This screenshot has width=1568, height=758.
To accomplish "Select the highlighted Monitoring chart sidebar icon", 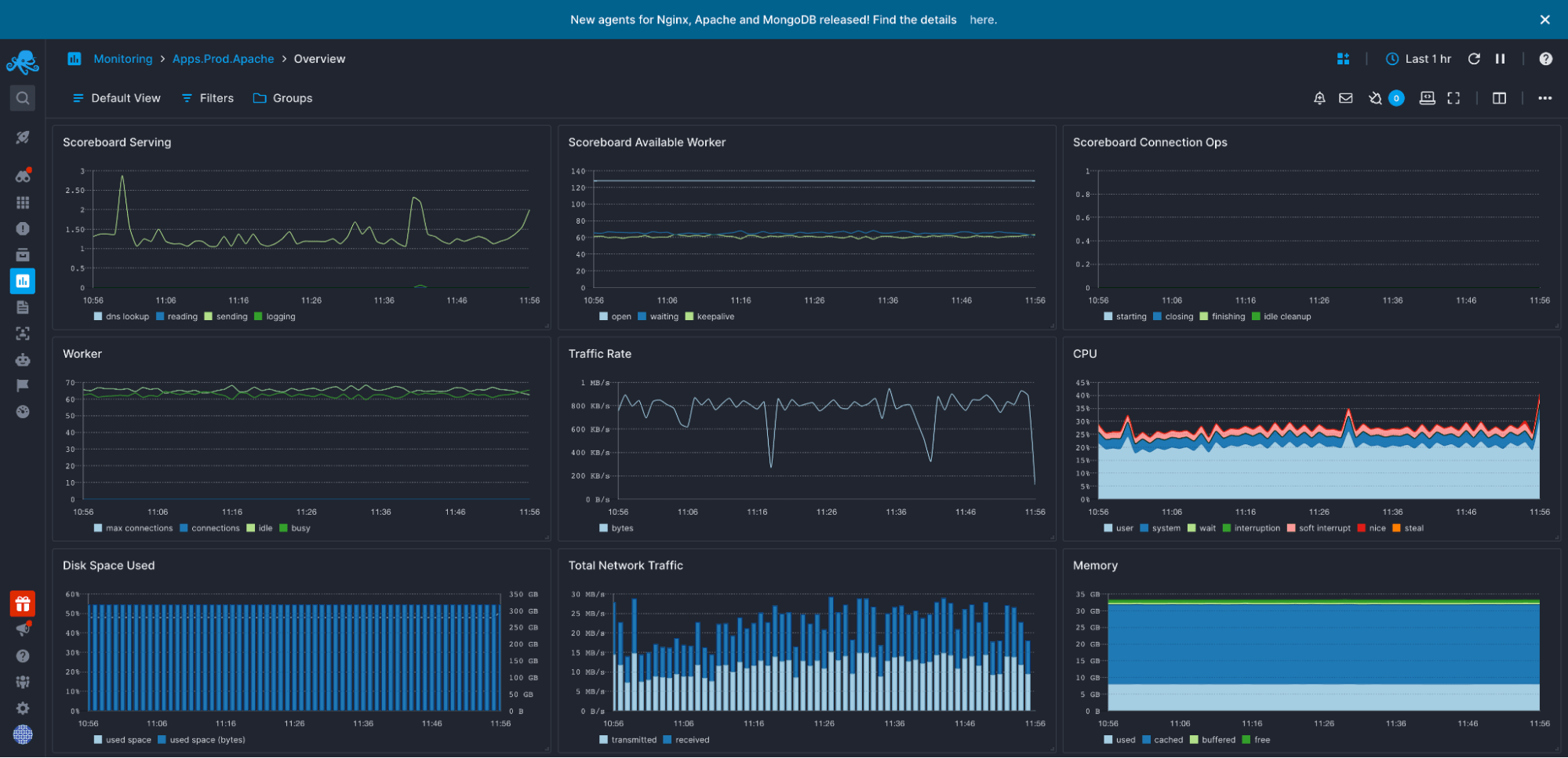I will coord(23,281).
